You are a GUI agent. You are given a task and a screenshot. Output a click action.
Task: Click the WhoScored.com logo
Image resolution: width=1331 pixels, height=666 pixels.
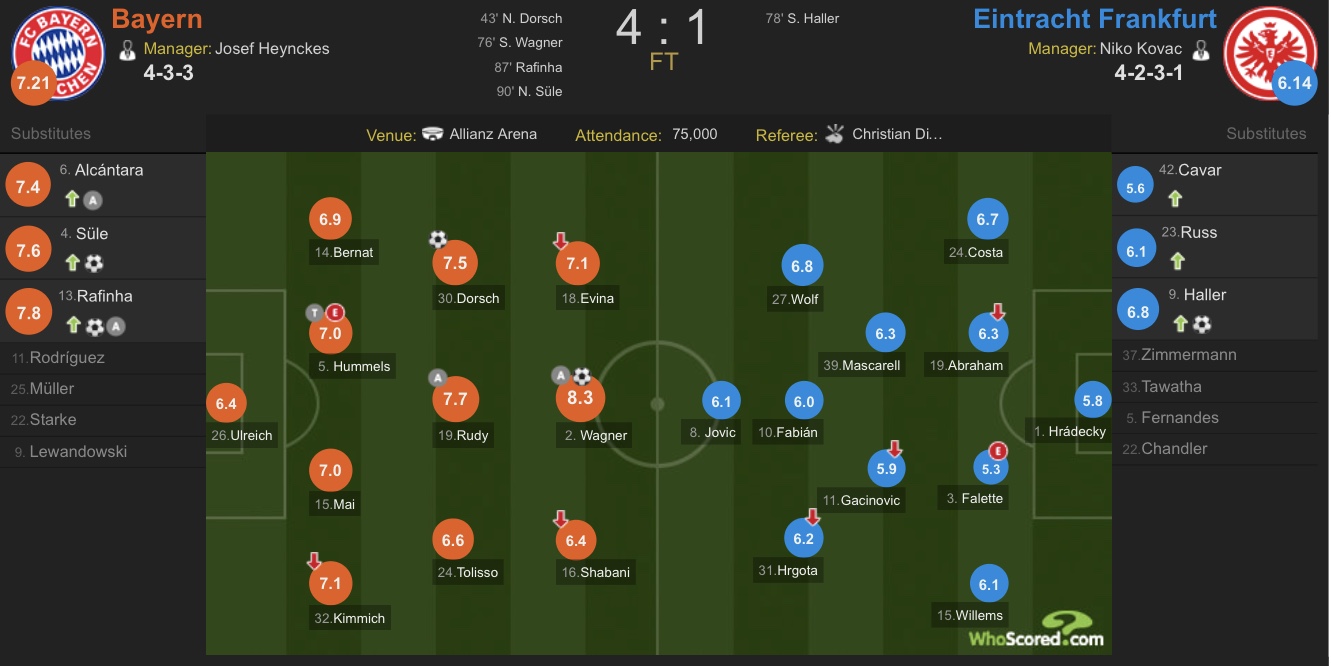click(x=1036, y=630)
